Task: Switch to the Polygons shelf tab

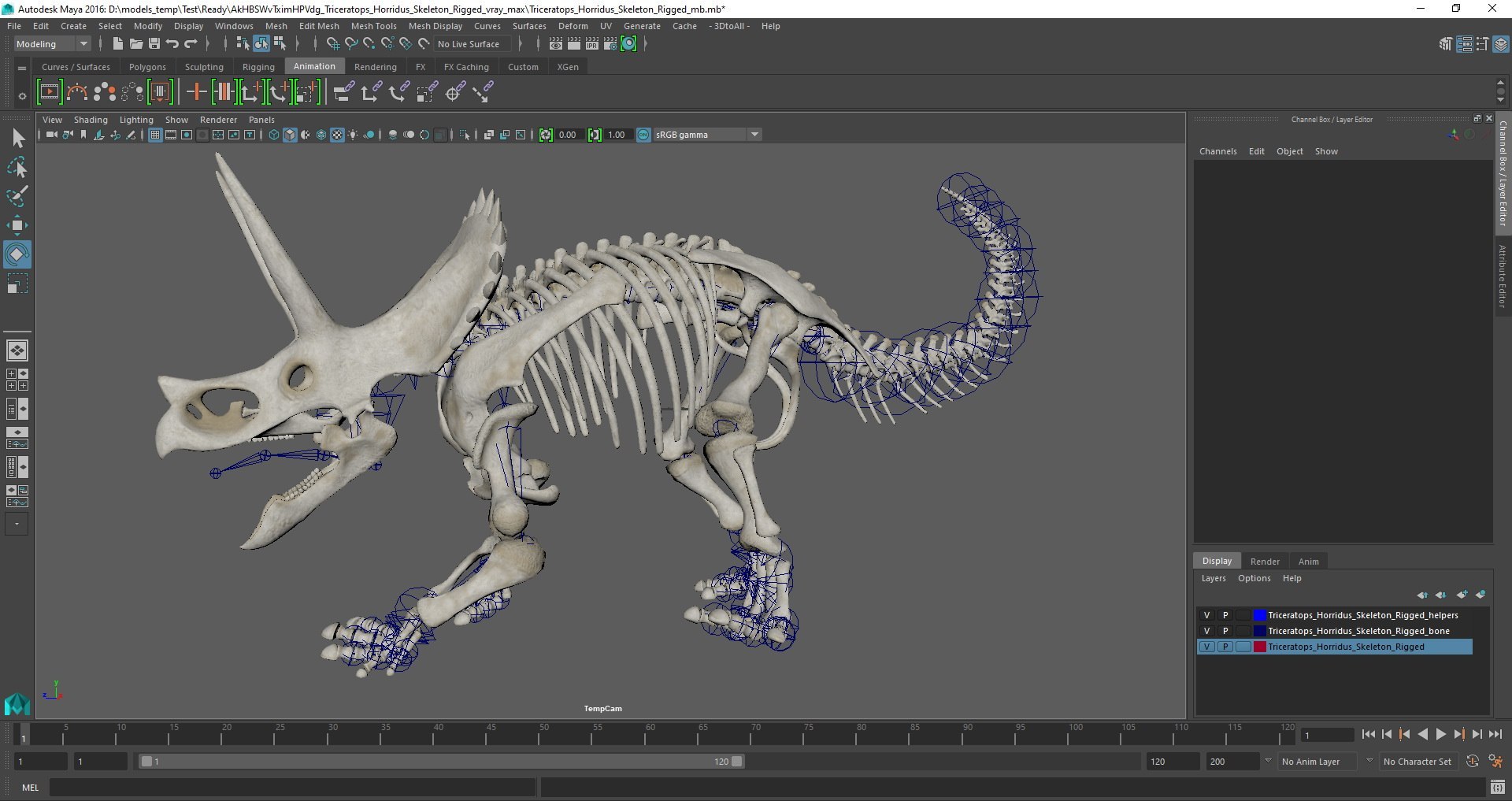Action: click(x=147, y=67)
